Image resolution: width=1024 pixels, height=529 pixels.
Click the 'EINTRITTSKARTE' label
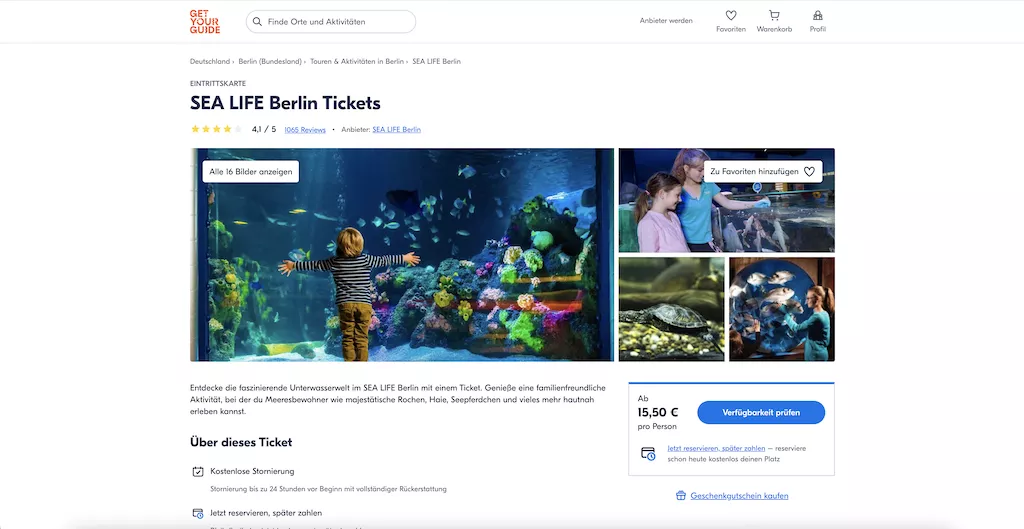tap(218, 84)
